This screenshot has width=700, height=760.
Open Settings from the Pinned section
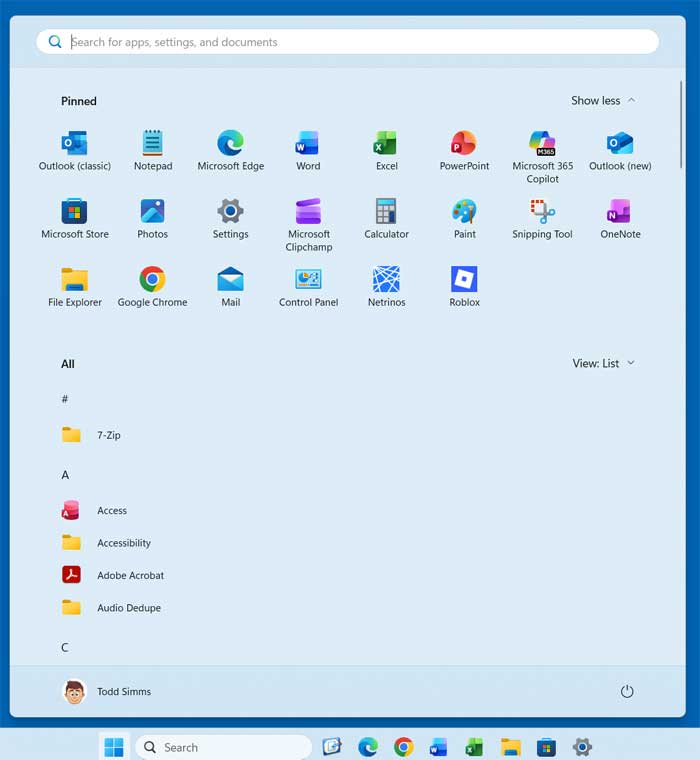click(x=231, y=219)
